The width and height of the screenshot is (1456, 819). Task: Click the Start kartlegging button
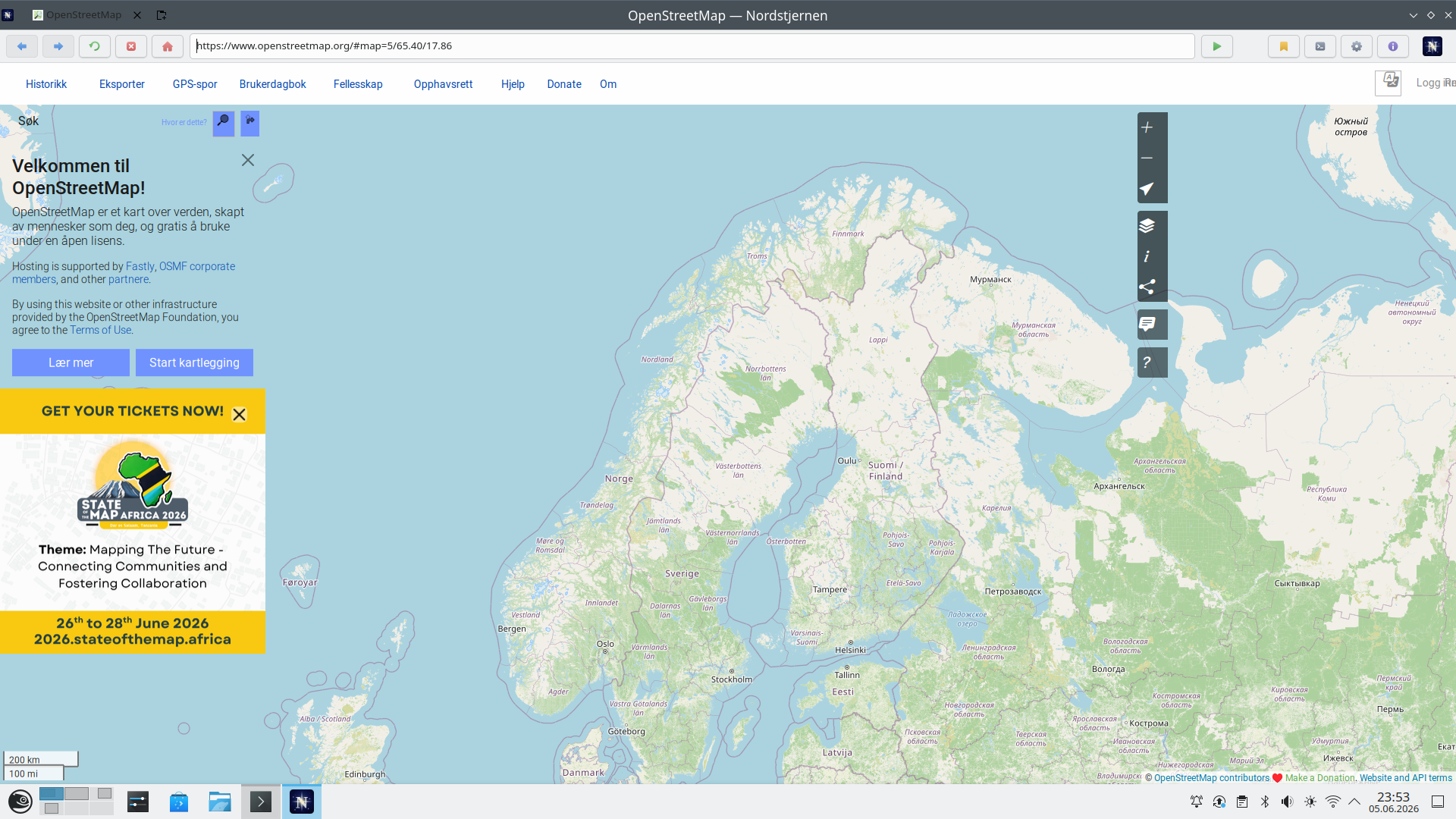[x=194, y=362]
